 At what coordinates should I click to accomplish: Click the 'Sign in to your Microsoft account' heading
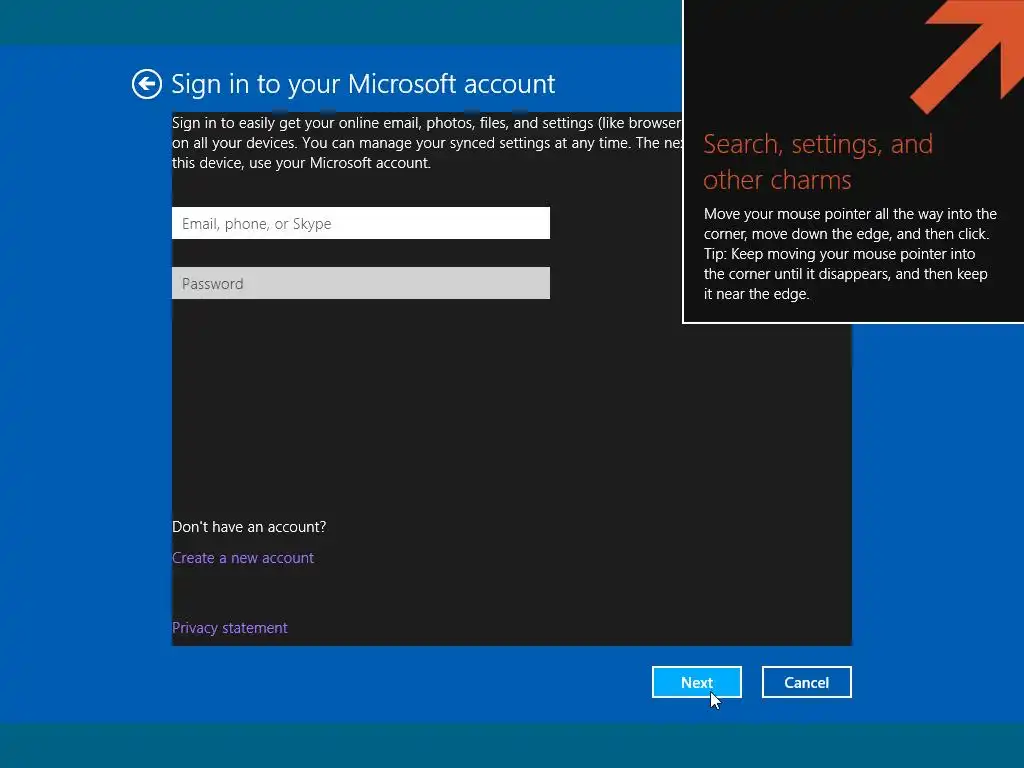point(363,84)
